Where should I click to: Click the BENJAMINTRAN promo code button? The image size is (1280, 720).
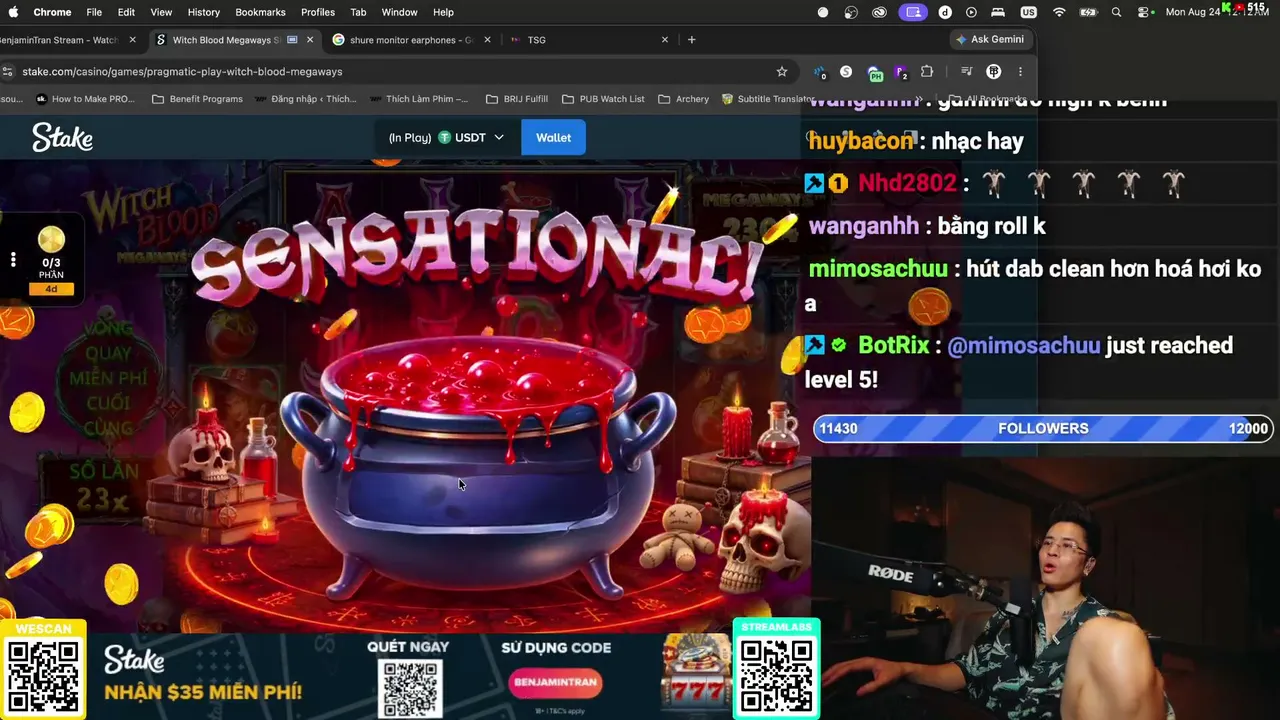[556, 682]
